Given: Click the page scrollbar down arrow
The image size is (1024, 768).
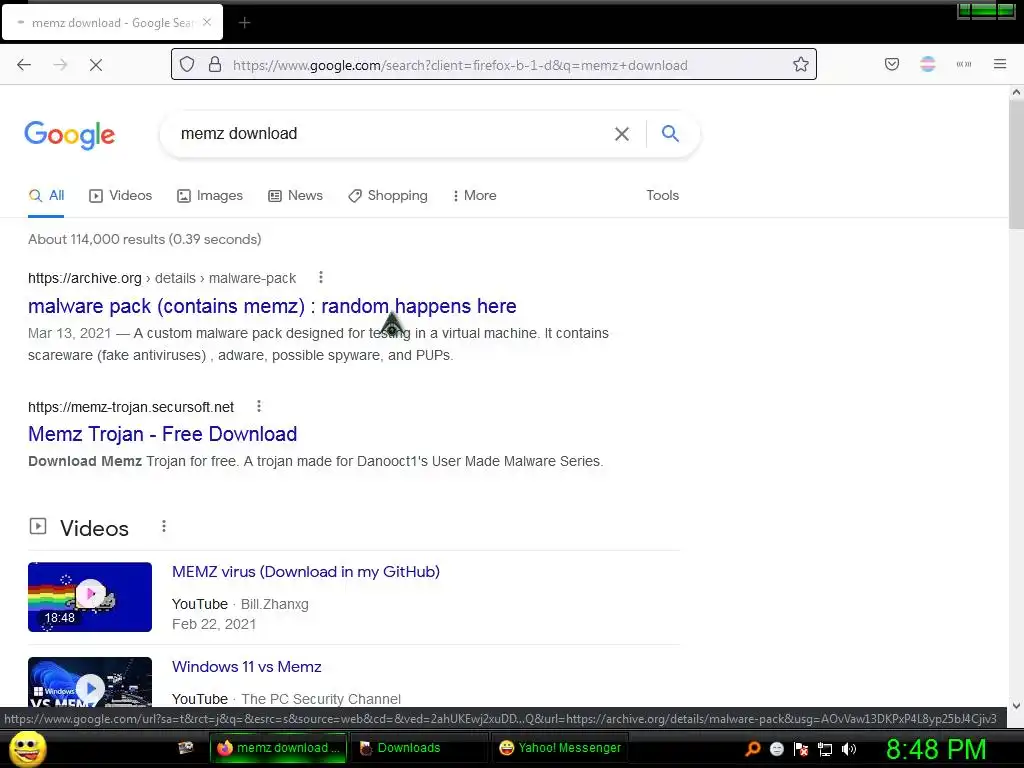Looking at the screenshot, I should tap(1016, 705).
